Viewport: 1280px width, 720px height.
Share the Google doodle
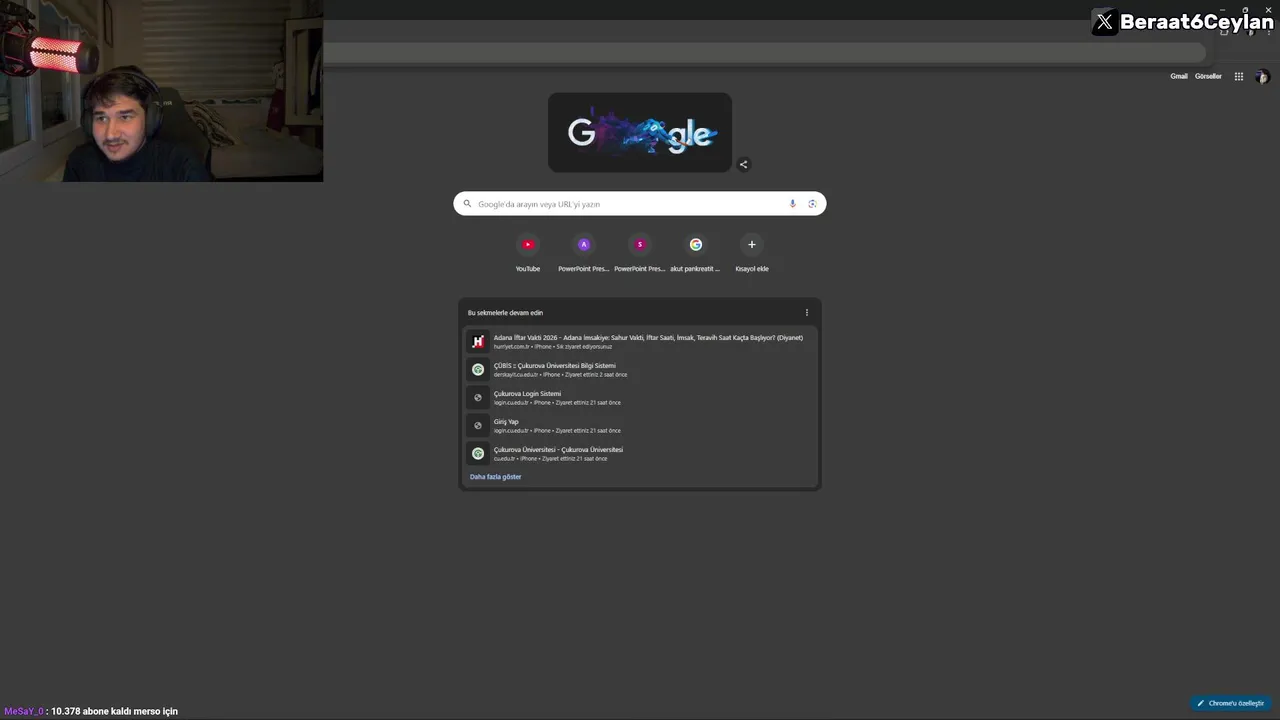click(x=743, y=164)
